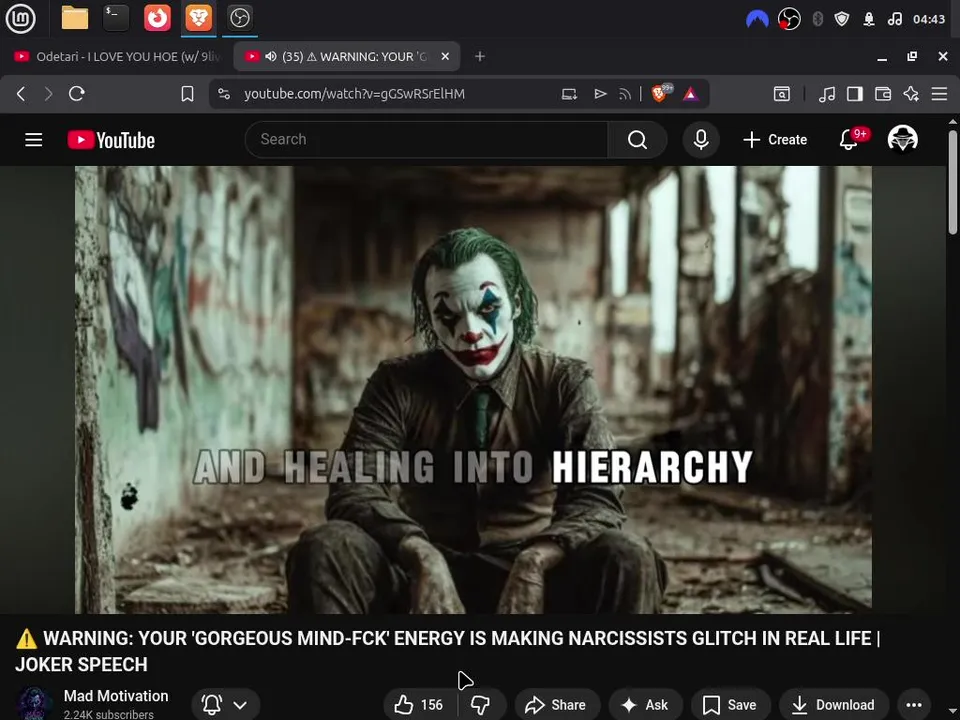Open the Brave media controls music icon
The image size is (960, 720).
(827, 94)
